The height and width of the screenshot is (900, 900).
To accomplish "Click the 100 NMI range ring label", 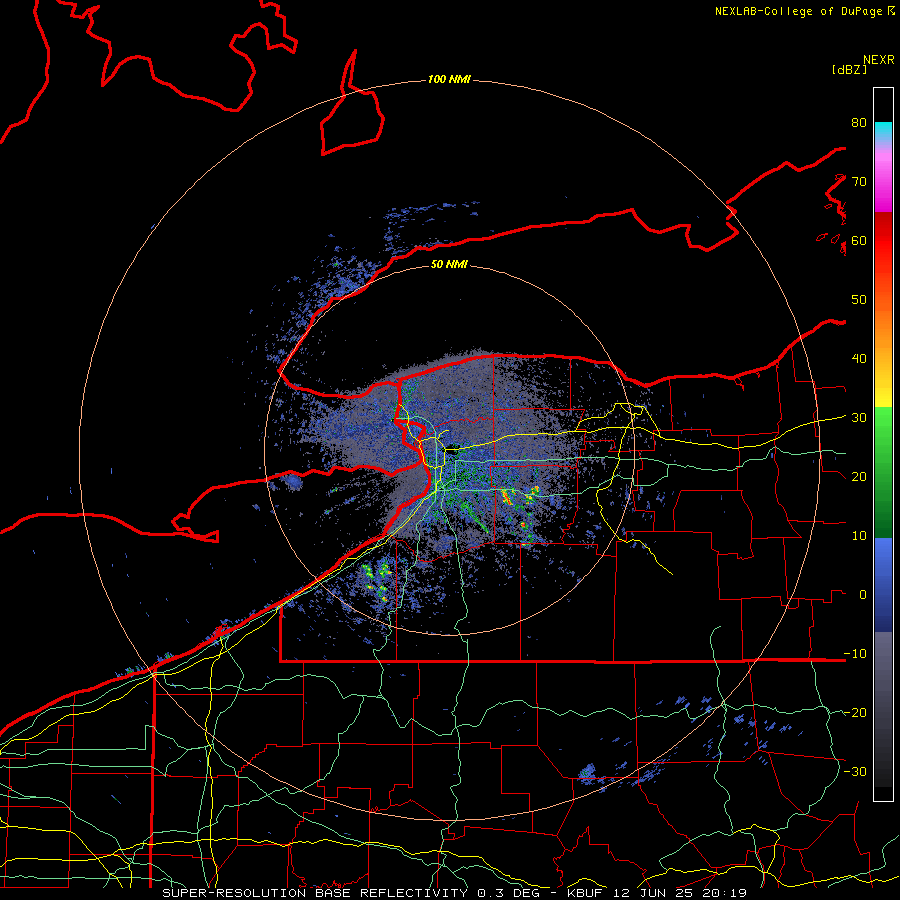I will click(449, 79).
